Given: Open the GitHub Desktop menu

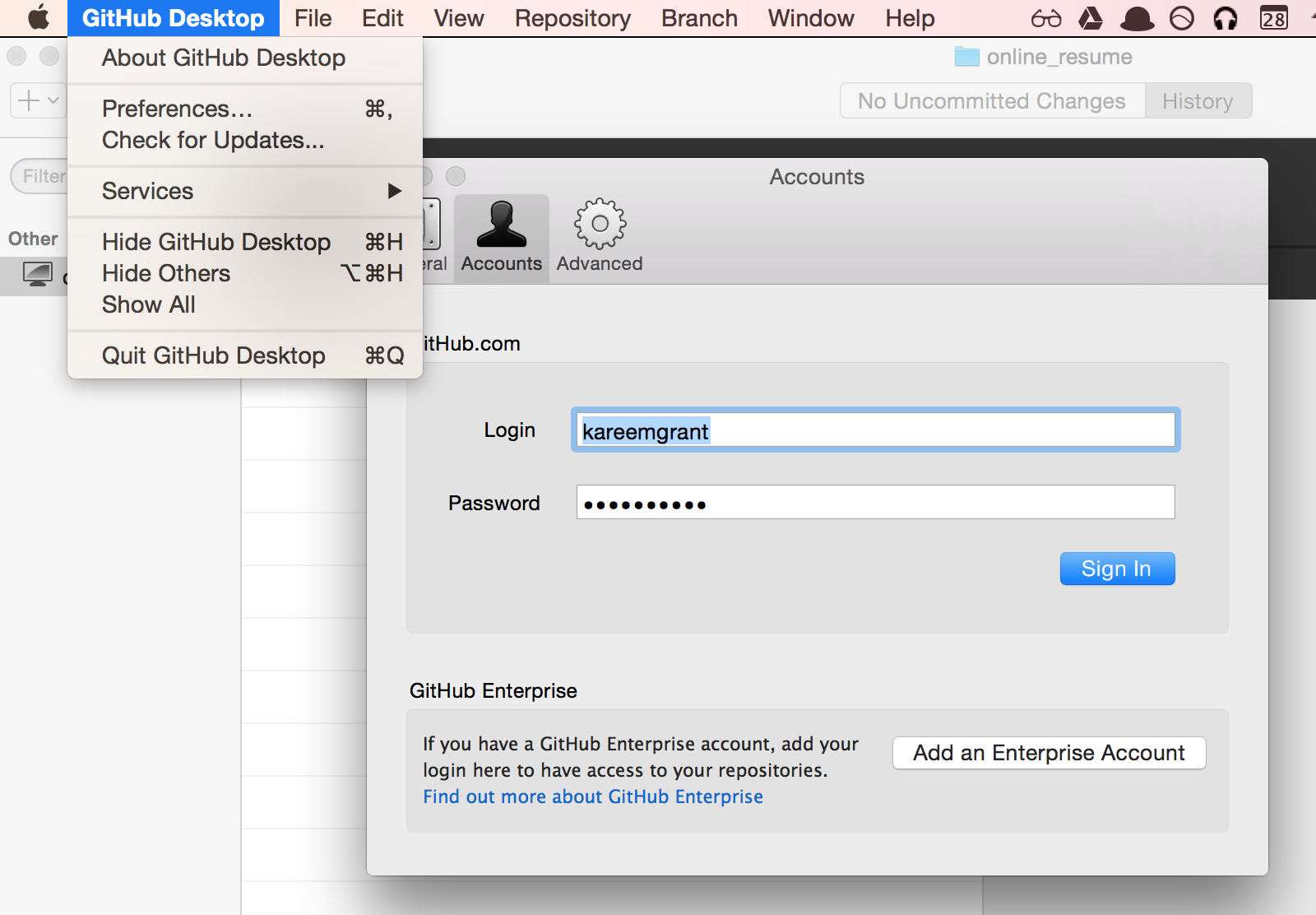Looking at the screenshot, I should tap(174, 18).
